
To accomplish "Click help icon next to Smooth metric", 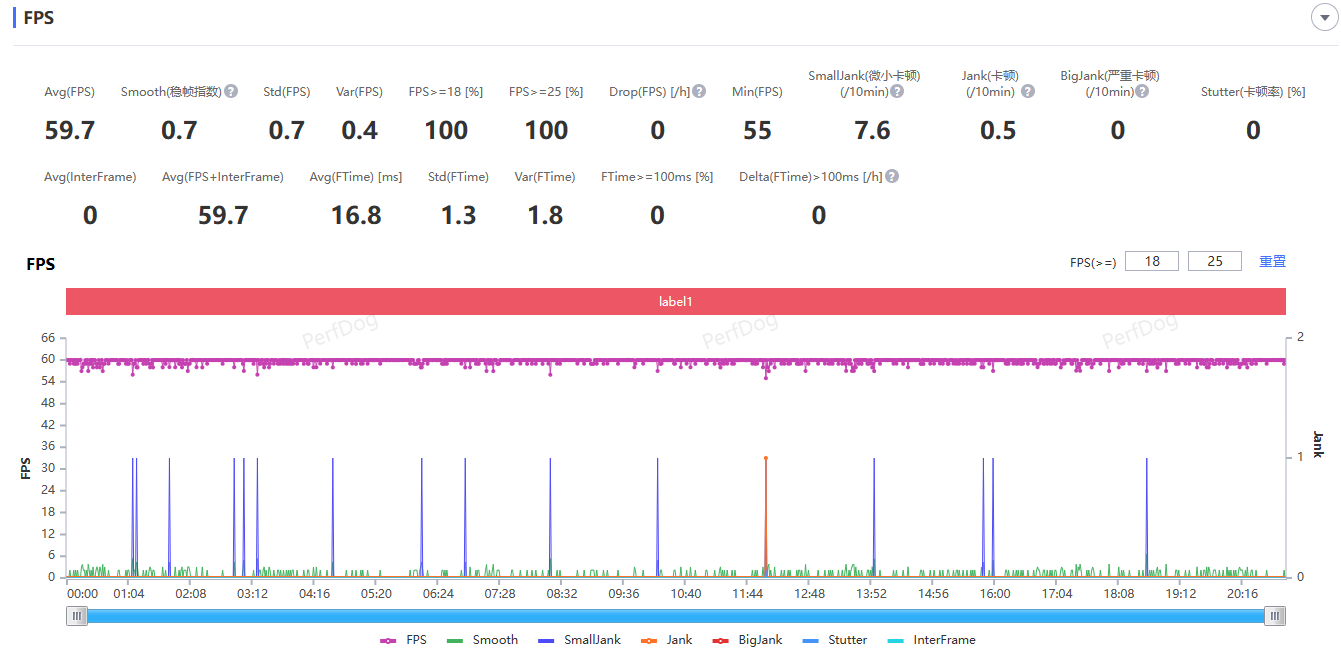I will (231, 91).
